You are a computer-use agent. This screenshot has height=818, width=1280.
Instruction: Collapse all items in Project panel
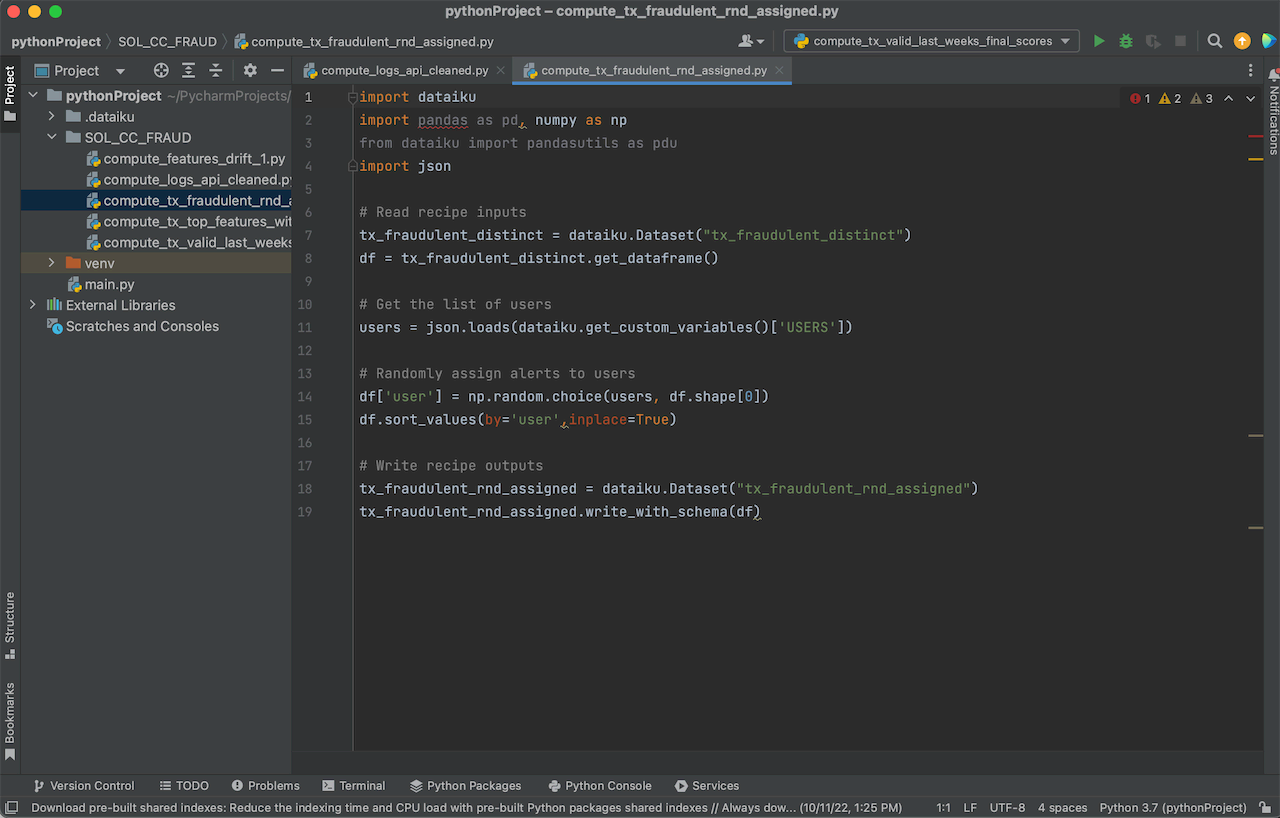(x=215, y=71)
